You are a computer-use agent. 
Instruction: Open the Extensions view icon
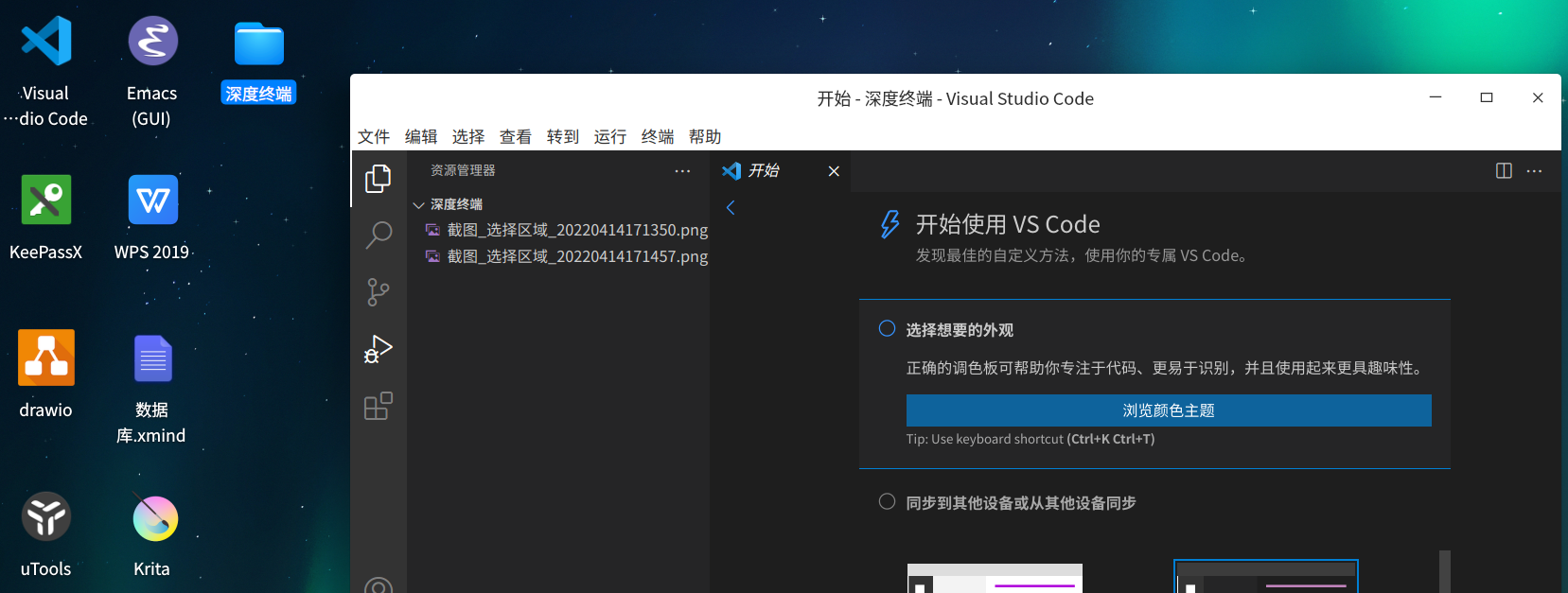tap(379, 406)
